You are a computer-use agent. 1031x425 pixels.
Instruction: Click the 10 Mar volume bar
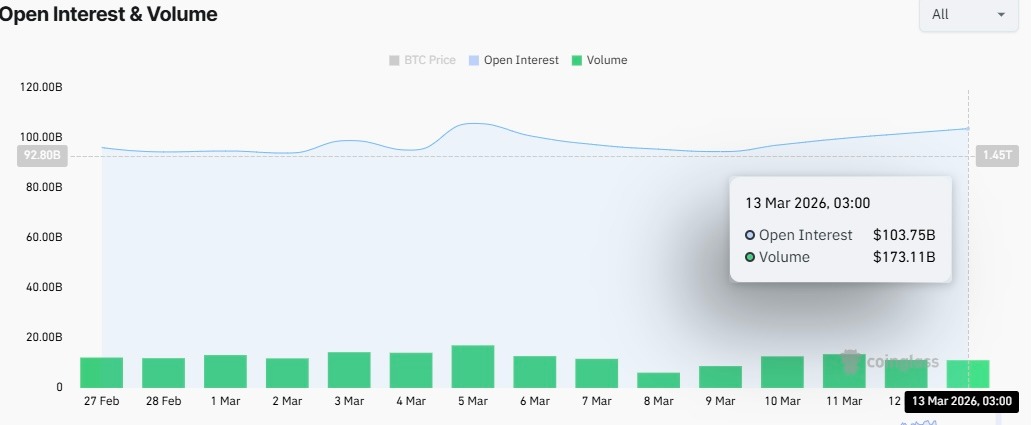(782, 372)
